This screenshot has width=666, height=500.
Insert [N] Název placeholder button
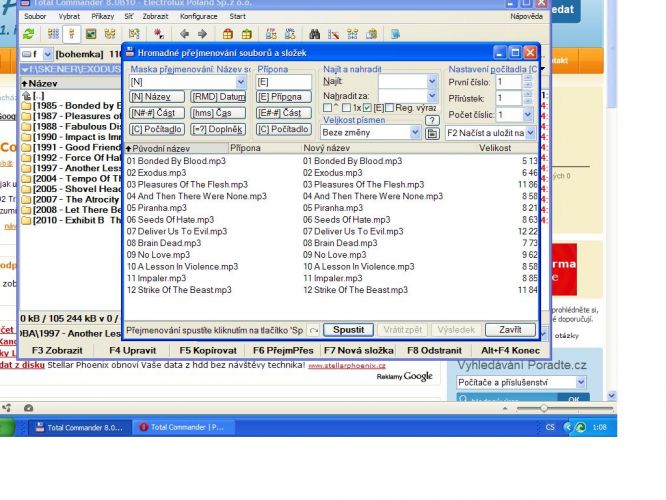[157, 97]
